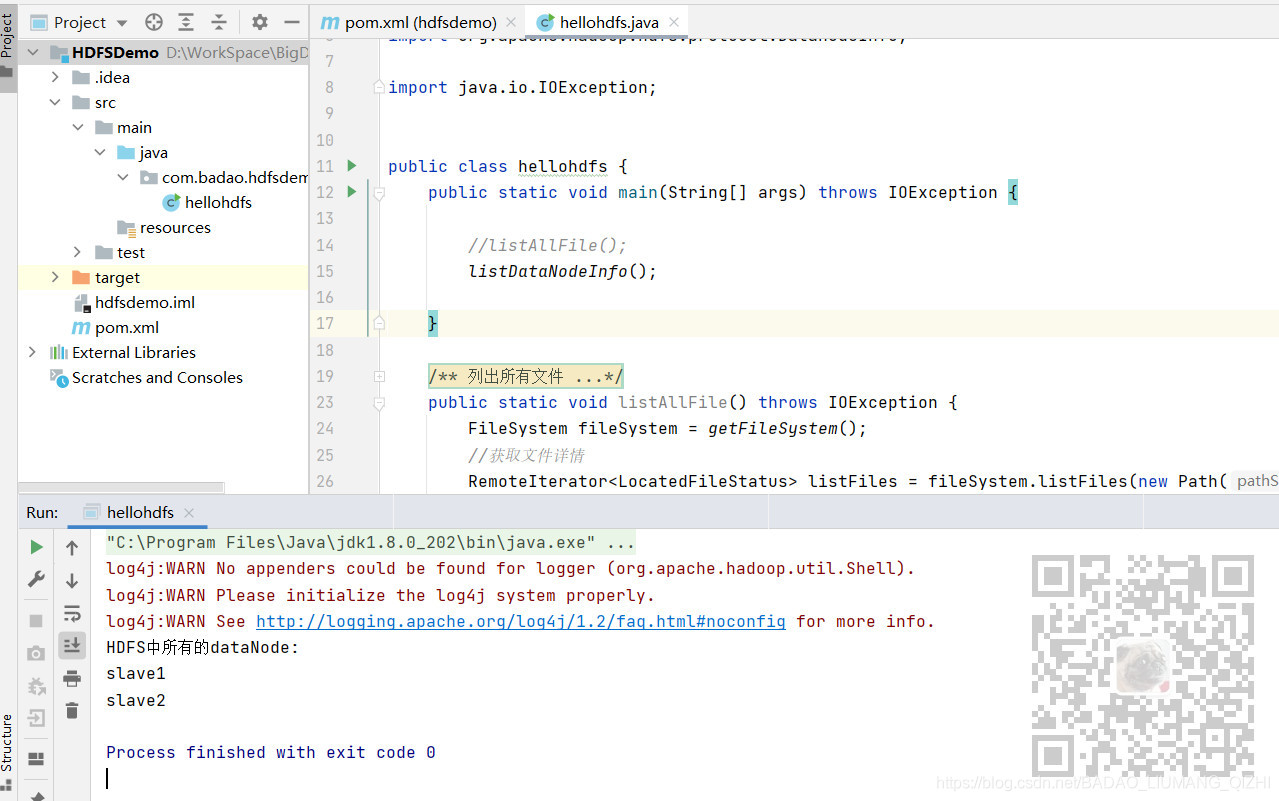Image resolution: width=1279 pixels, height=801 pixels.
Task: Open the log4j noconfig documentation link
Action: [x=520, y=621]
